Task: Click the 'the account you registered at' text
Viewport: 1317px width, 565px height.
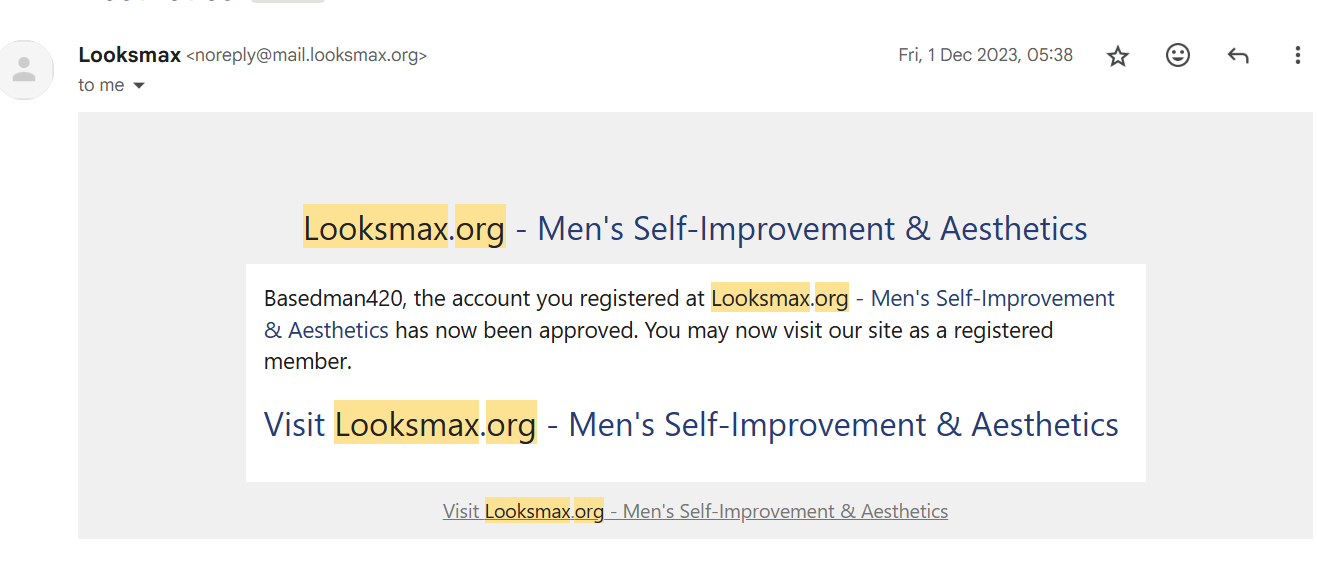Action: (x=560, y=298)
